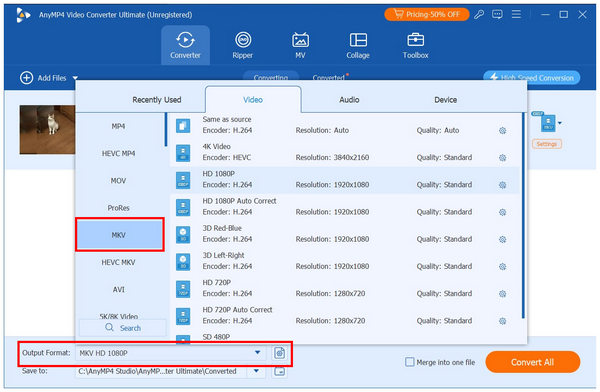Open settings gear for 4K Video

point(503,158)
